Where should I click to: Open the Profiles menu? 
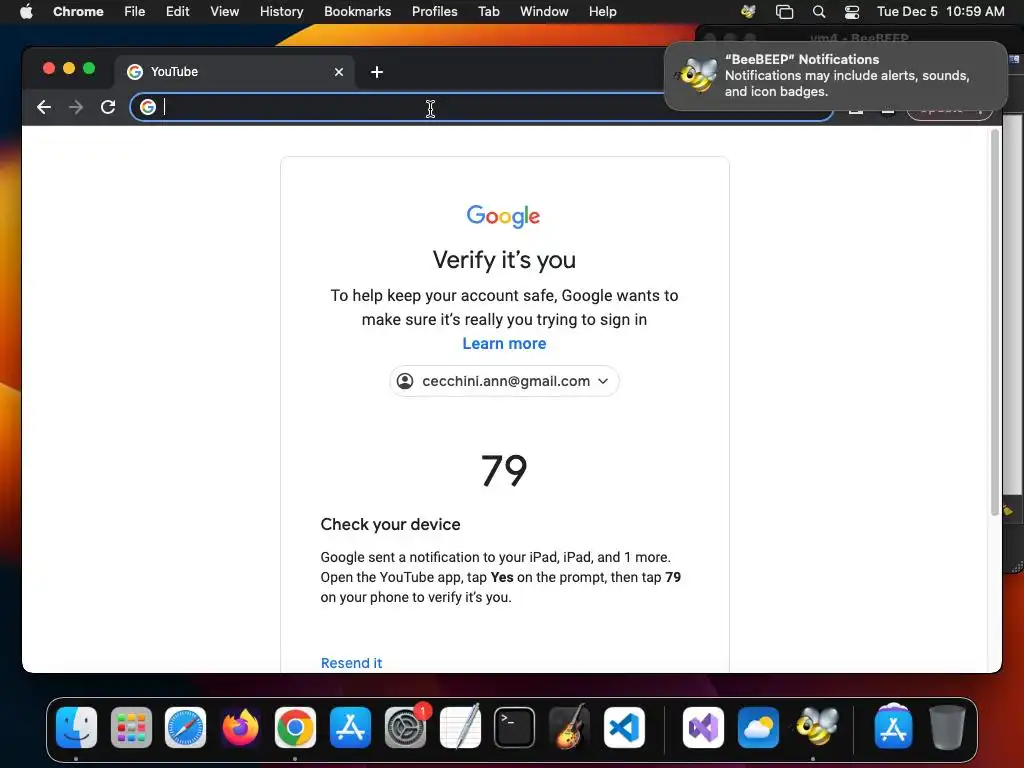(x=434, y=11)
